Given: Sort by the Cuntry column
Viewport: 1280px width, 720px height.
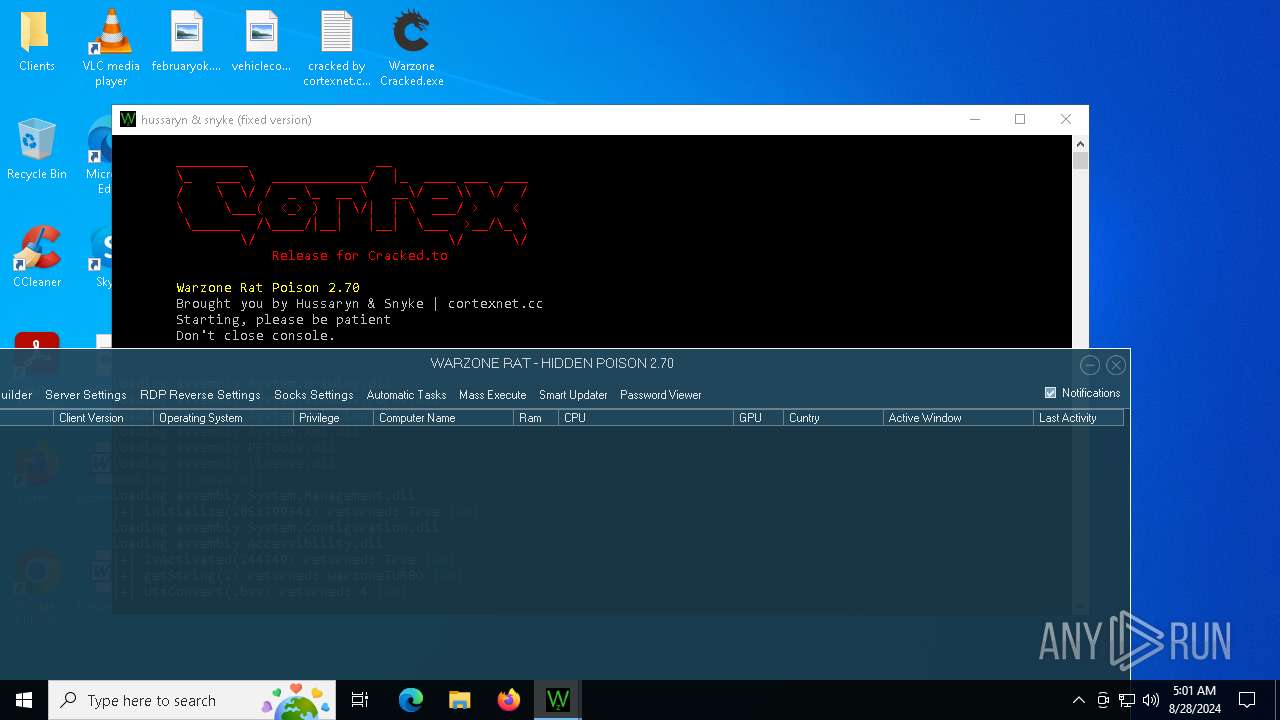Looking at the screenshot, I should (x=833, y=418).
